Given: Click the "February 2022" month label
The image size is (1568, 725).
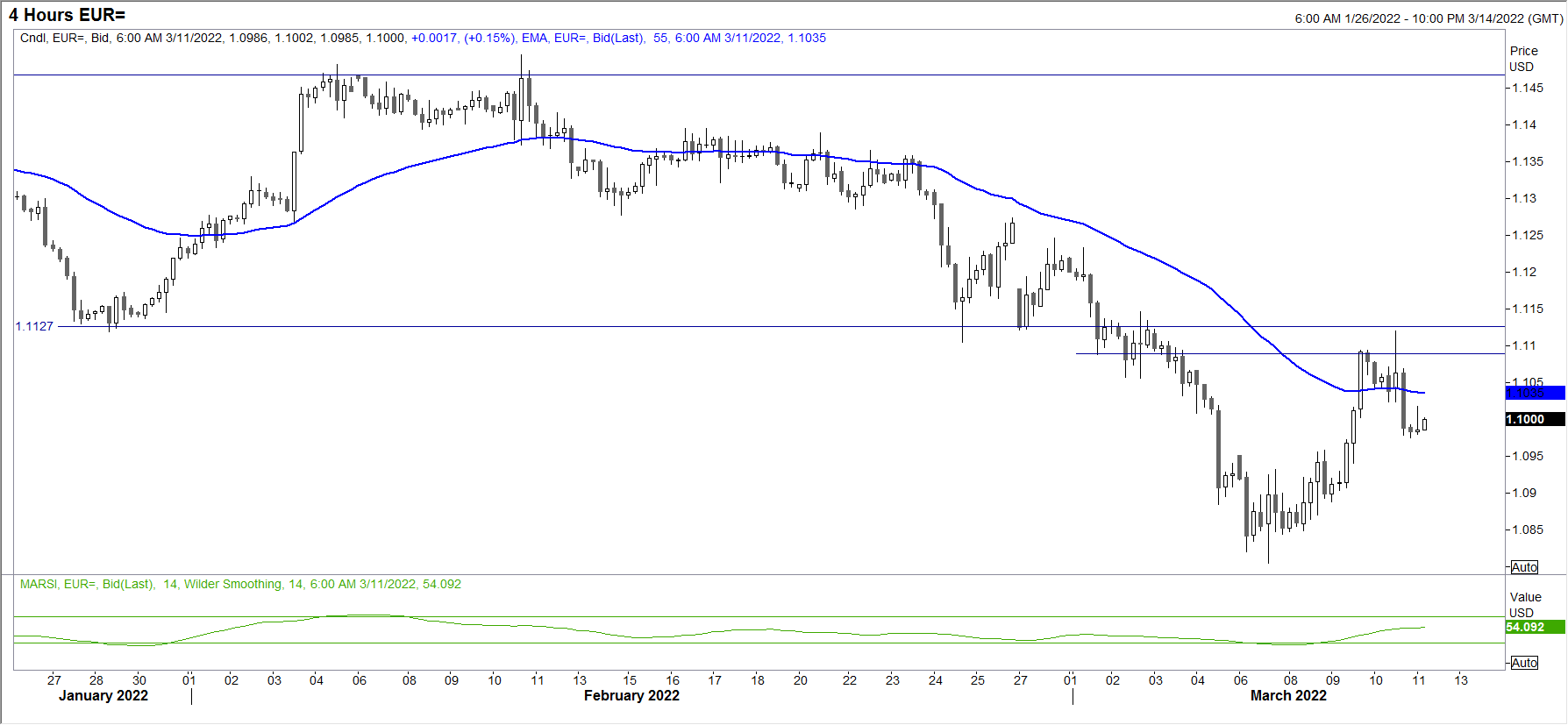Looking at the screenshot, I should [631, 696].
